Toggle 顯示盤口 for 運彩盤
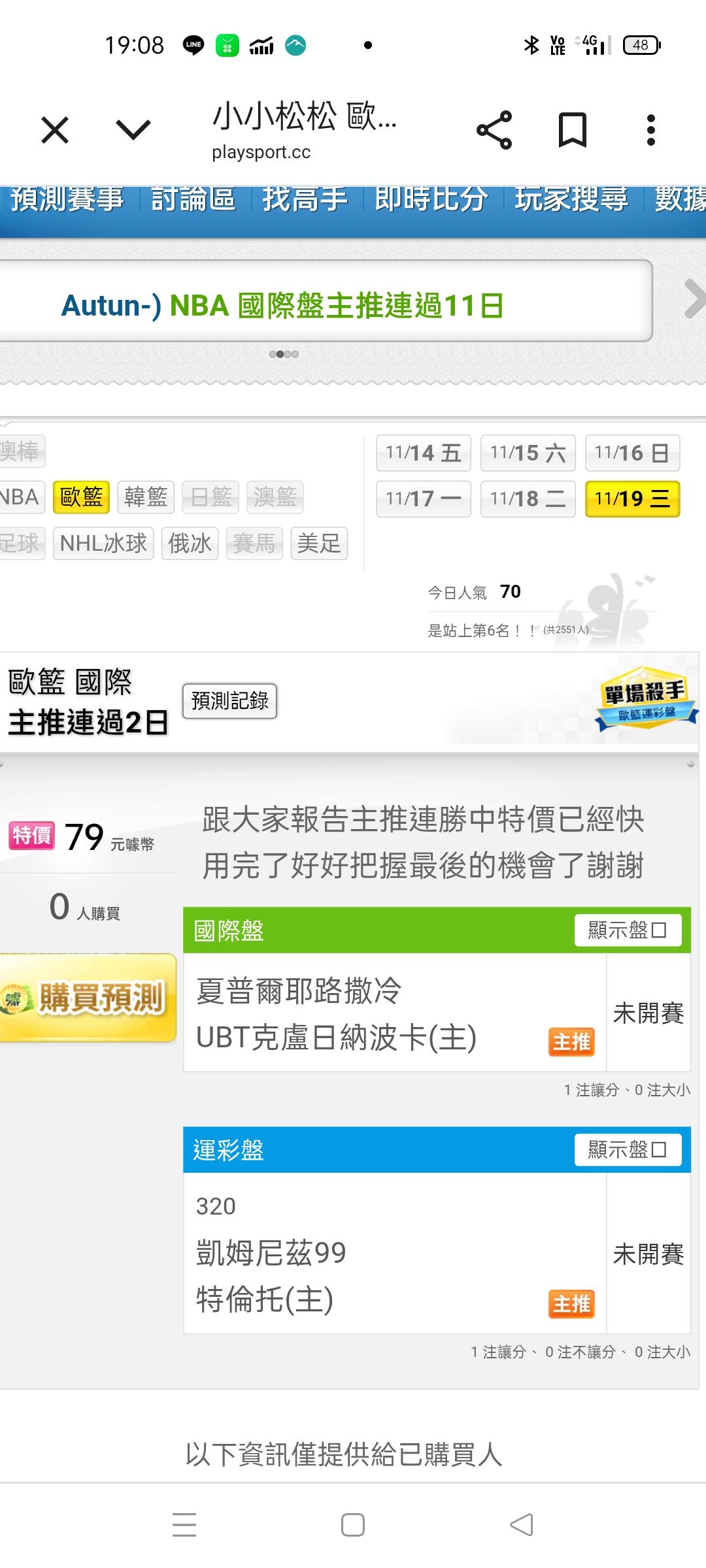 click(x=628, y=1149)
